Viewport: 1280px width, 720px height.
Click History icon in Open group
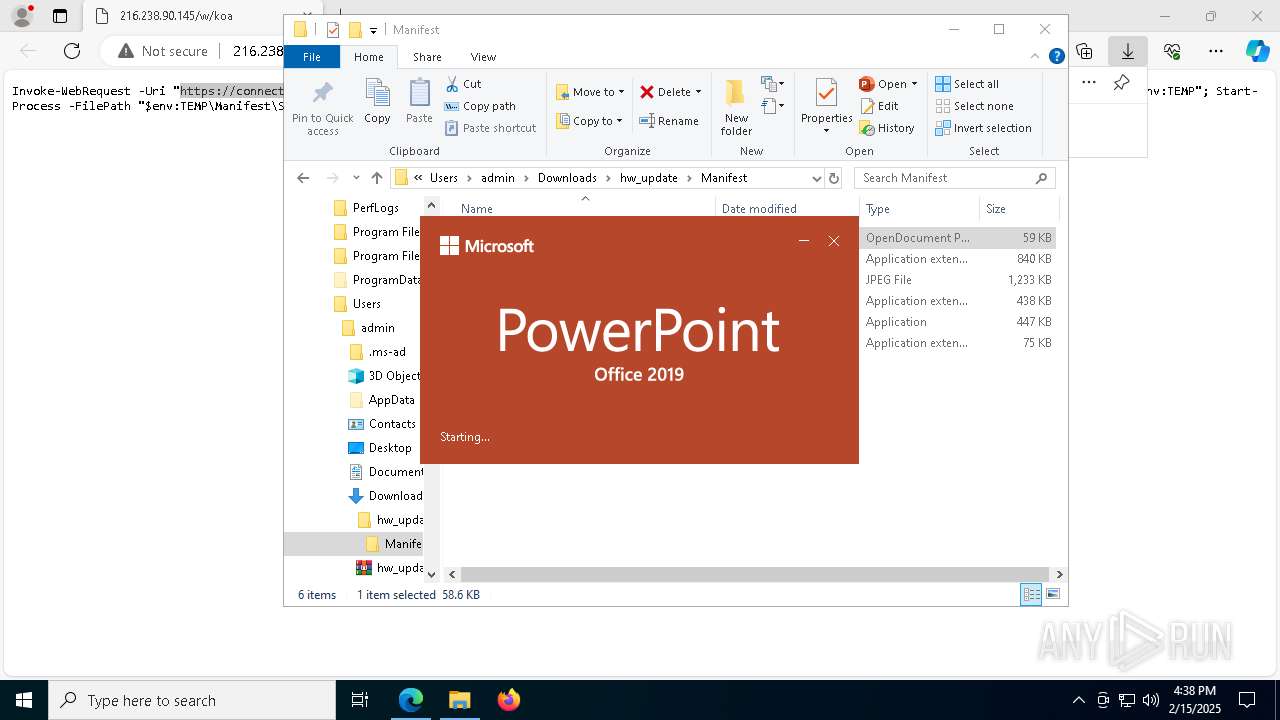point(867,128)
